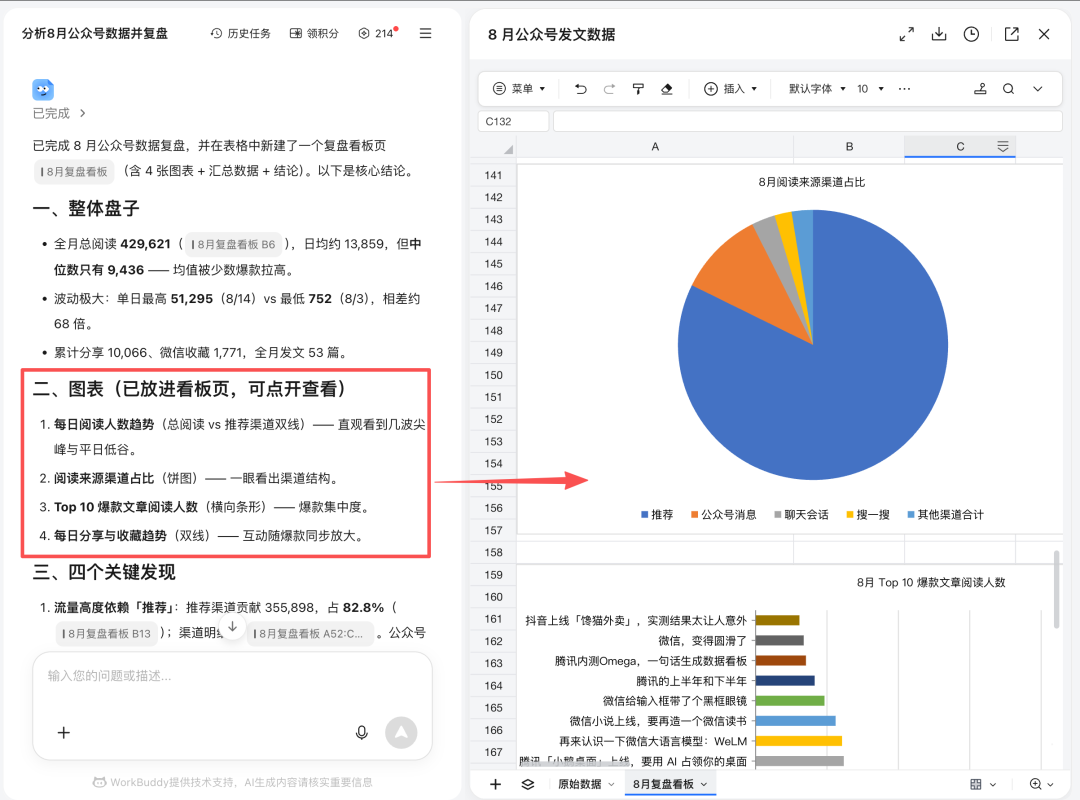This screenshot has width=1080, height=800.
Task: Click the 领积分 points button
Action: (x=314, y=33)
